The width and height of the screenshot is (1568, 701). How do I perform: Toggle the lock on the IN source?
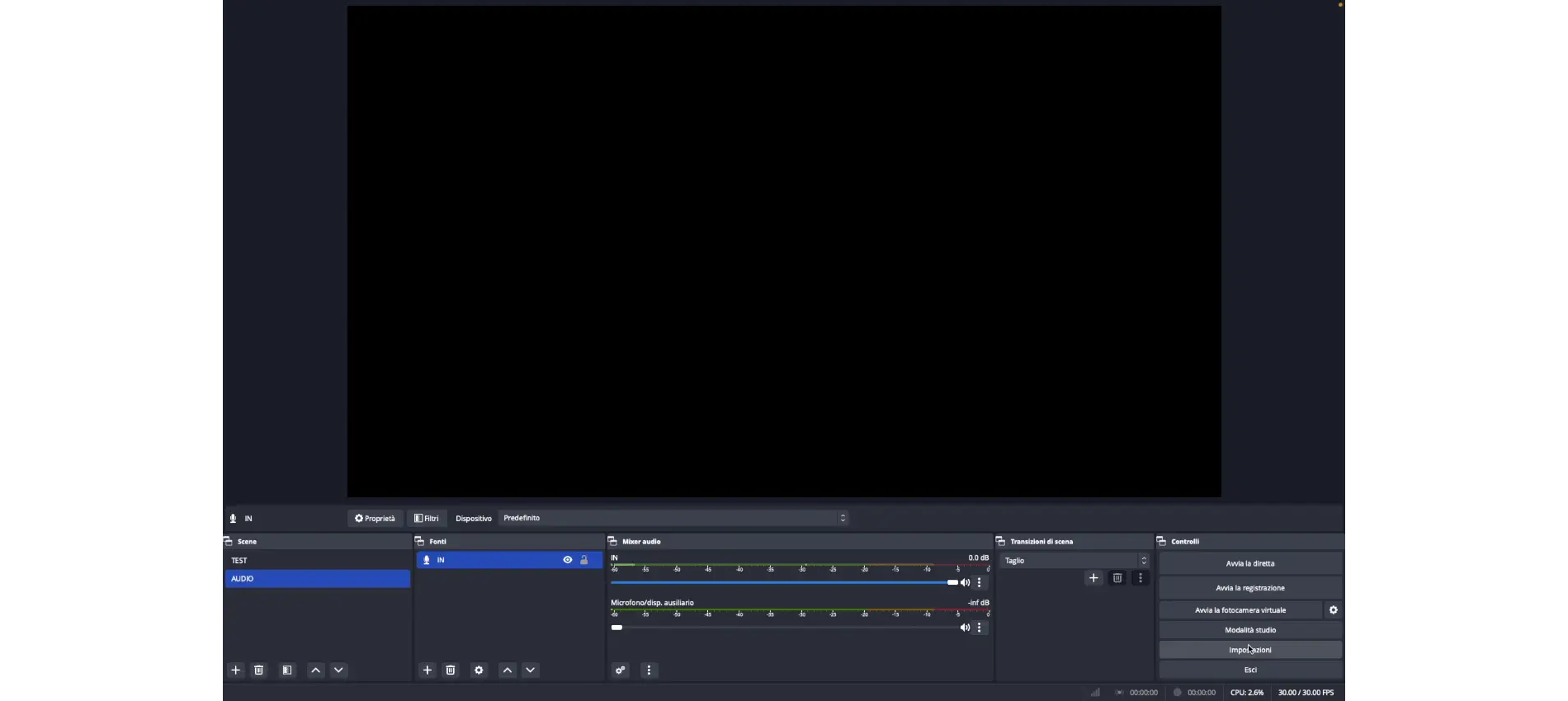point(584,560)
